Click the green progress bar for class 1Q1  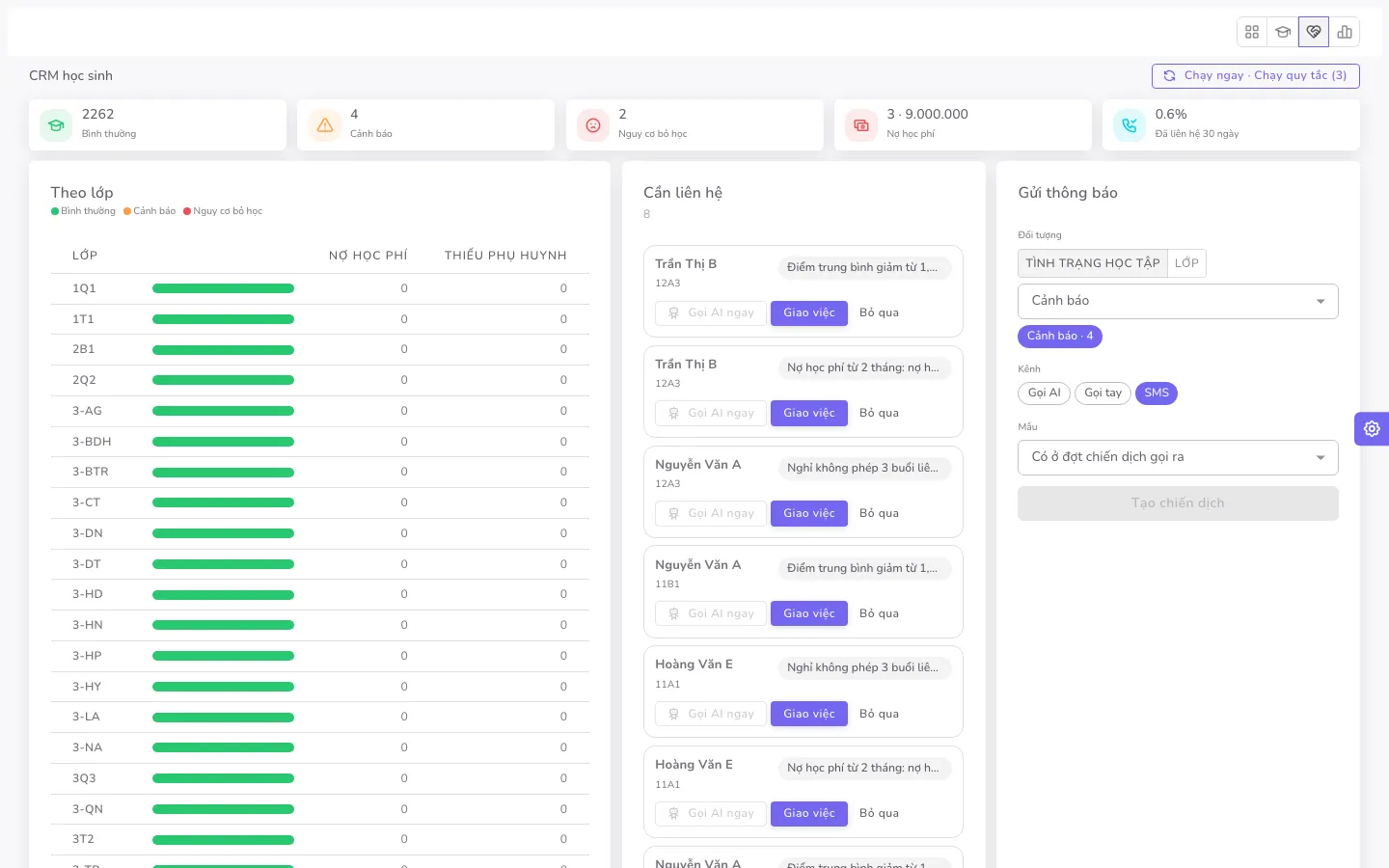click(223, 288)
